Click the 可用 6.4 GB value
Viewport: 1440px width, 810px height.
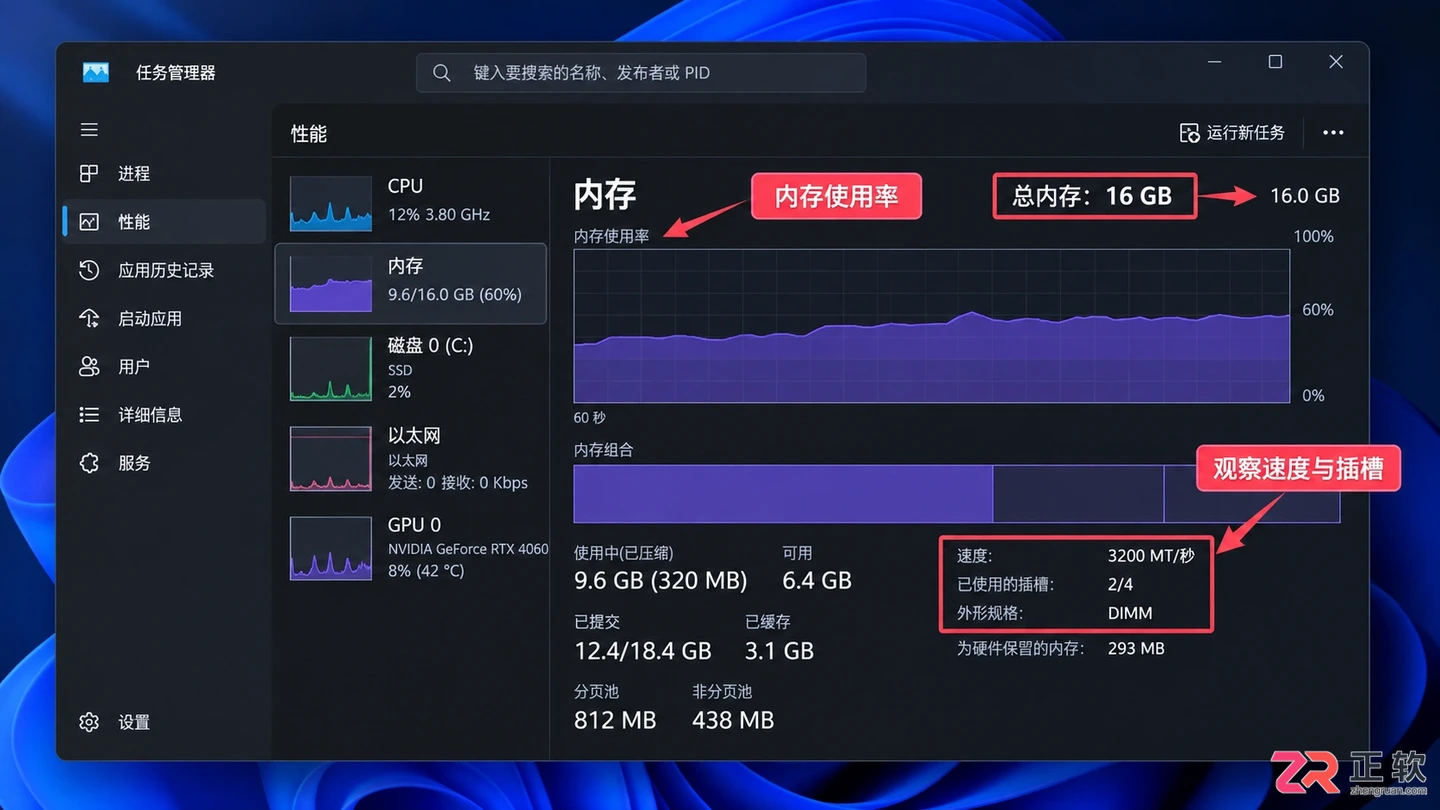point(817,580)
